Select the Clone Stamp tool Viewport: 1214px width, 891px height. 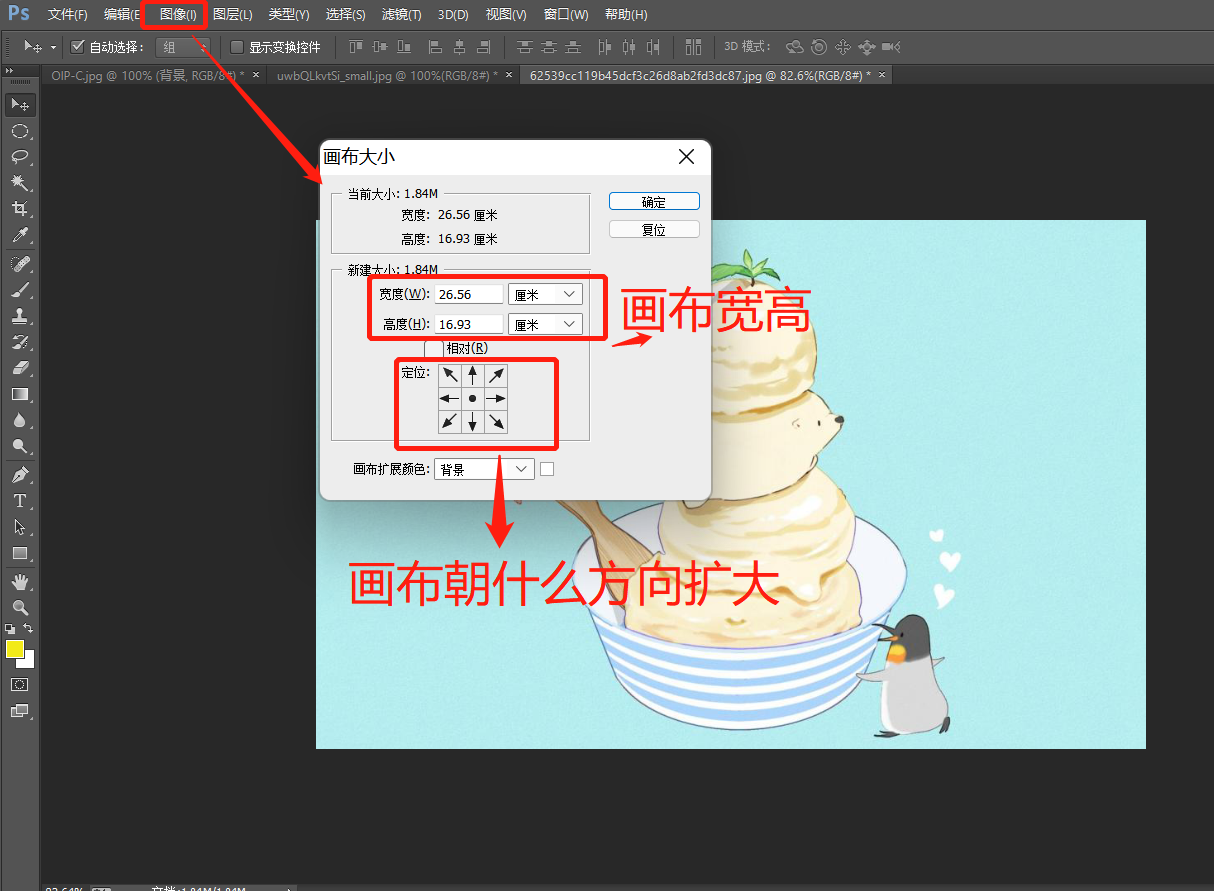point(20,316)
